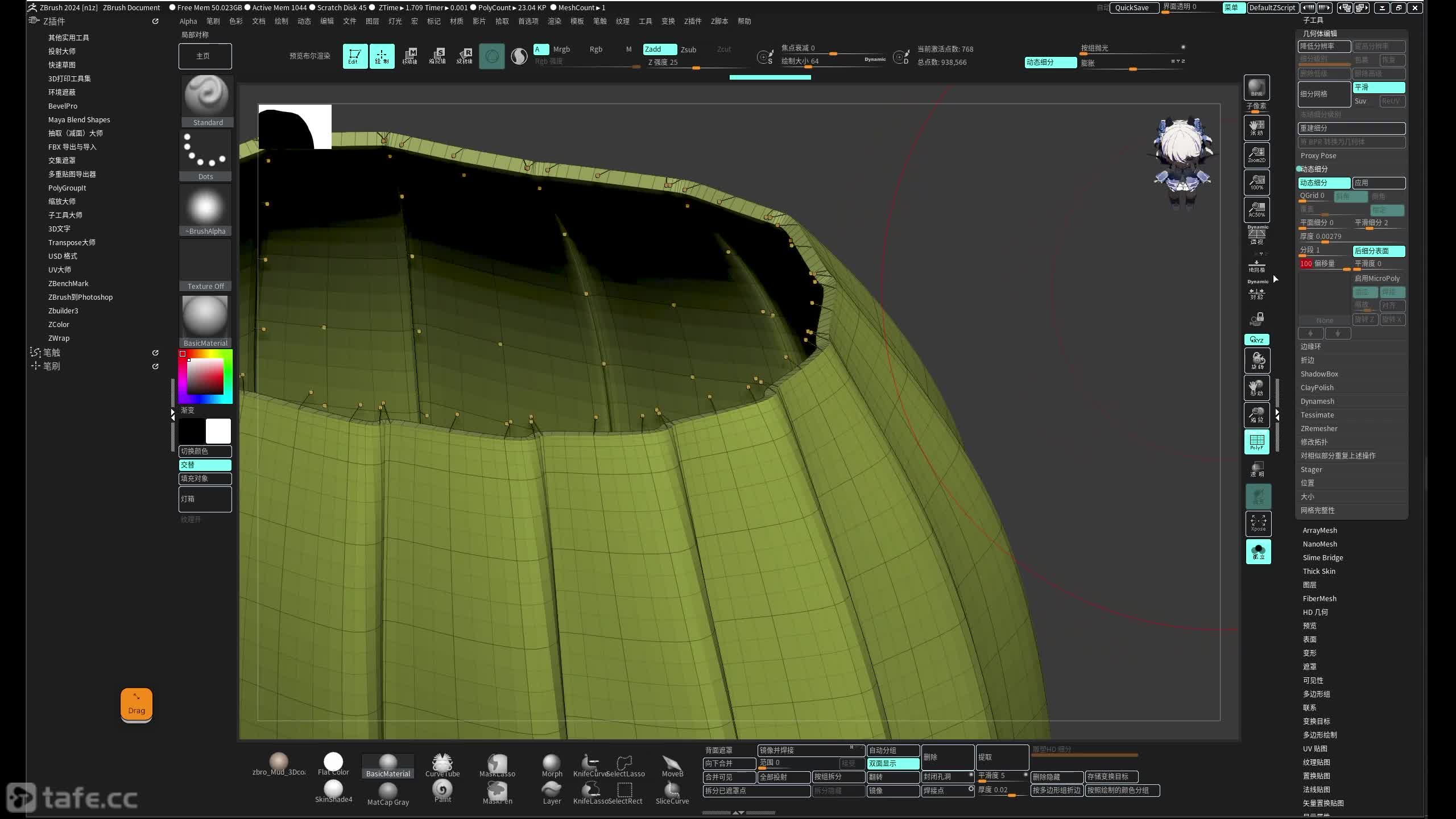Click the 填充对象 fill object button
Viewport: 1456px width, 819px height.
205,478
